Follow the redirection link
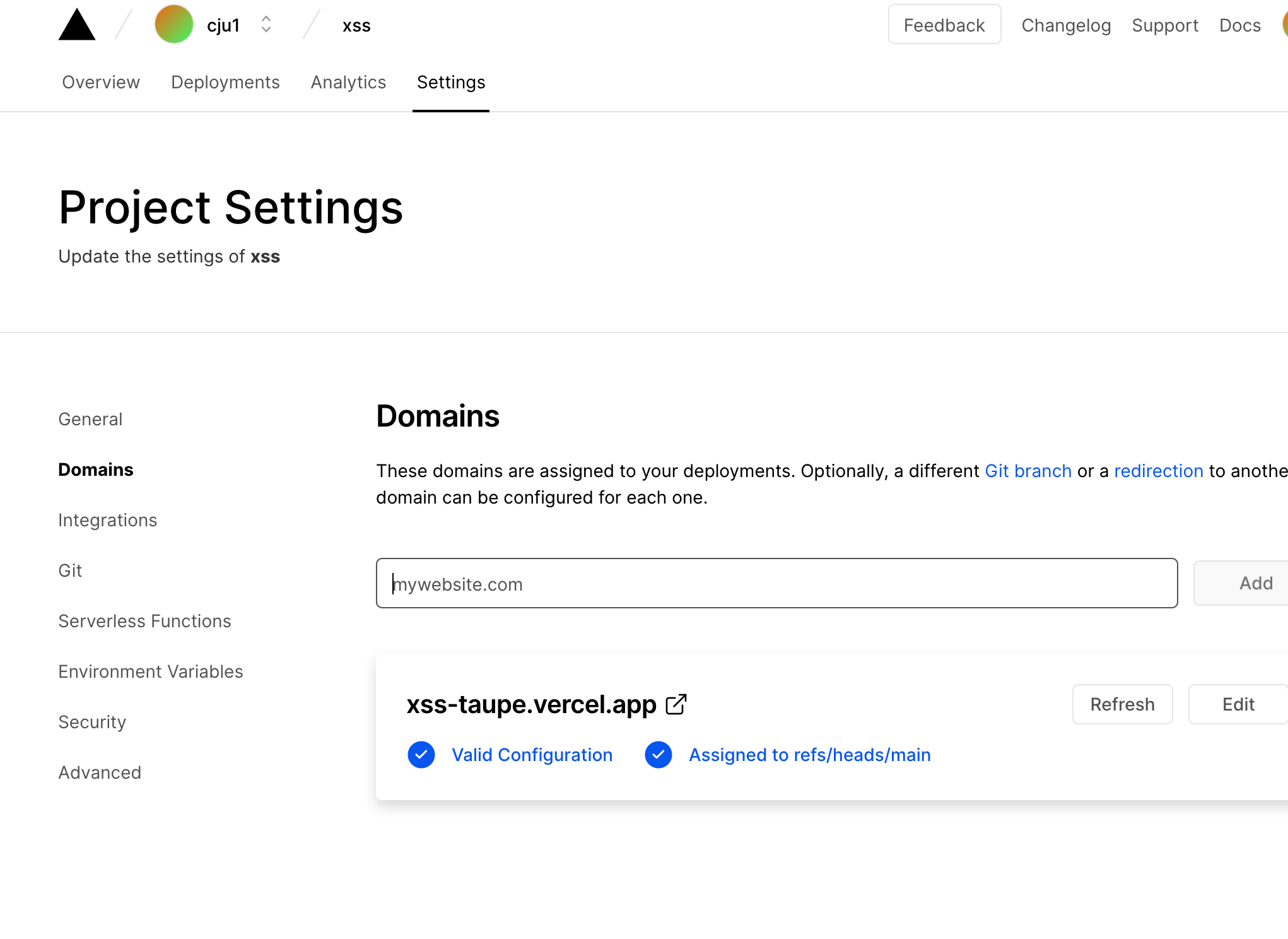 1159,471
